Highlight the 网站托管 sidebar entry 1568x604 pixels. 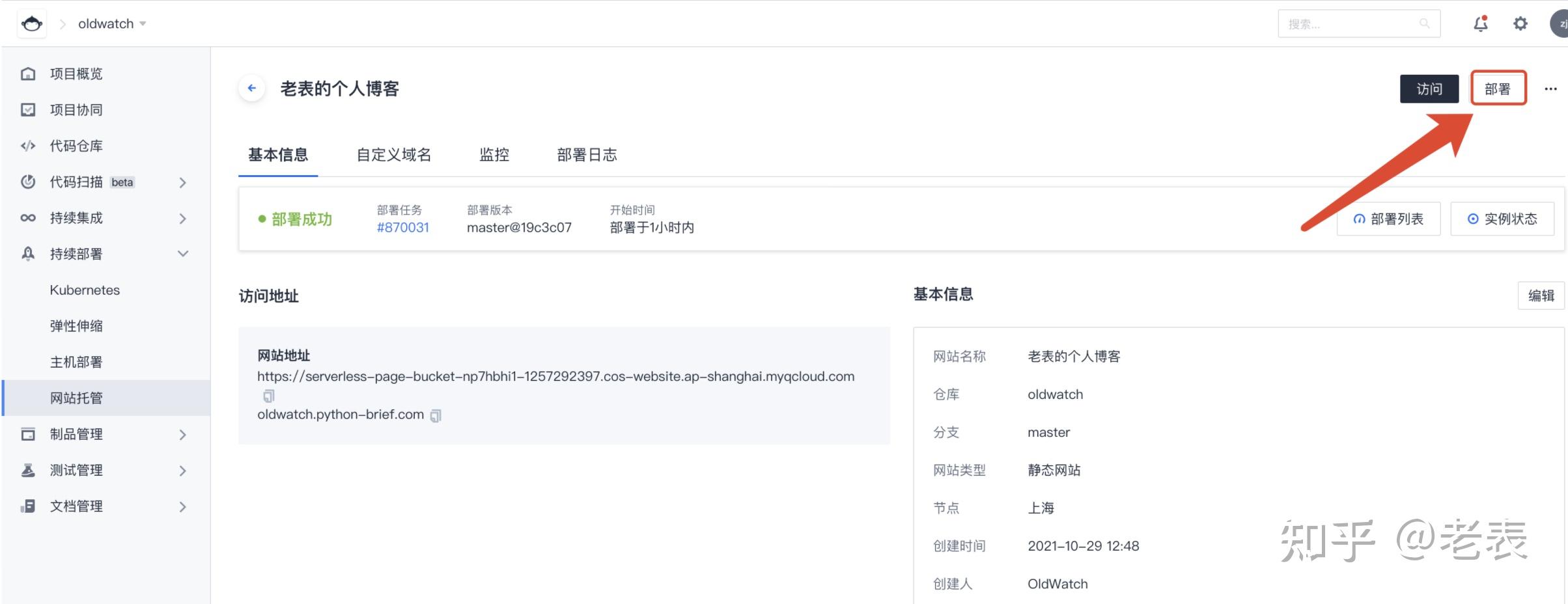tap(77, 398)
